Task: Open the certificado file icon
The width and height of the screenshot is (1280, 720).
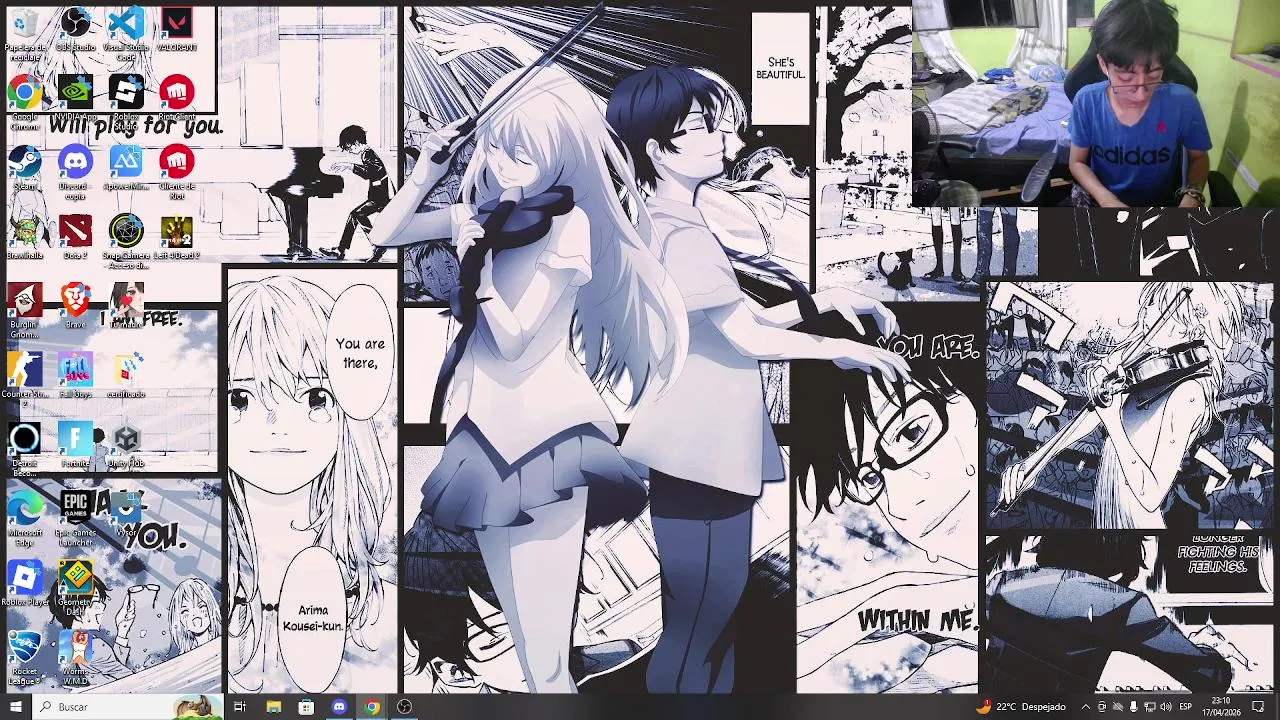Action: 126,376
